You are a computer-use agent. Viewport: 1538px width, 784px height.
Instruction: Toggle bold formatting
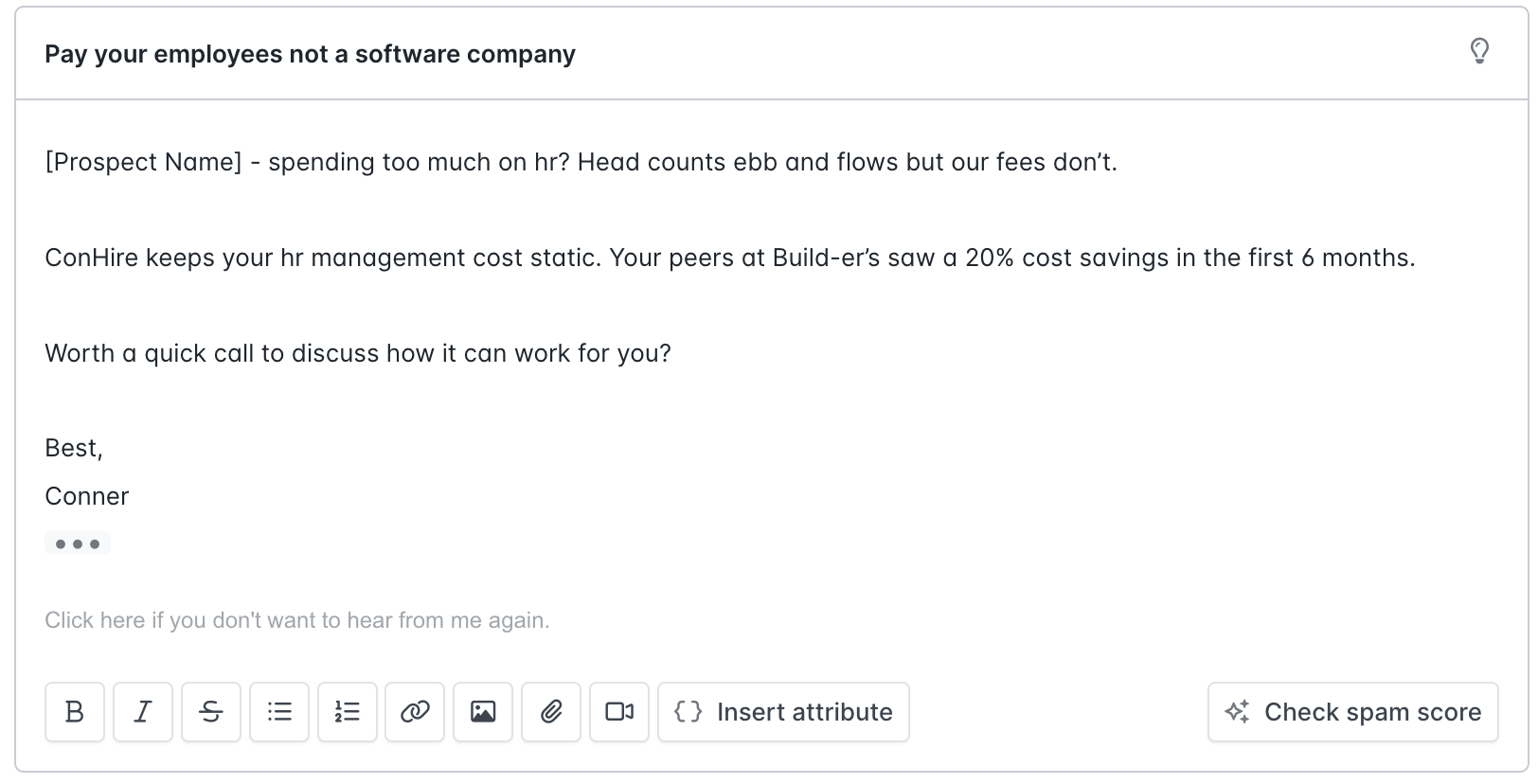click(75, 712)
